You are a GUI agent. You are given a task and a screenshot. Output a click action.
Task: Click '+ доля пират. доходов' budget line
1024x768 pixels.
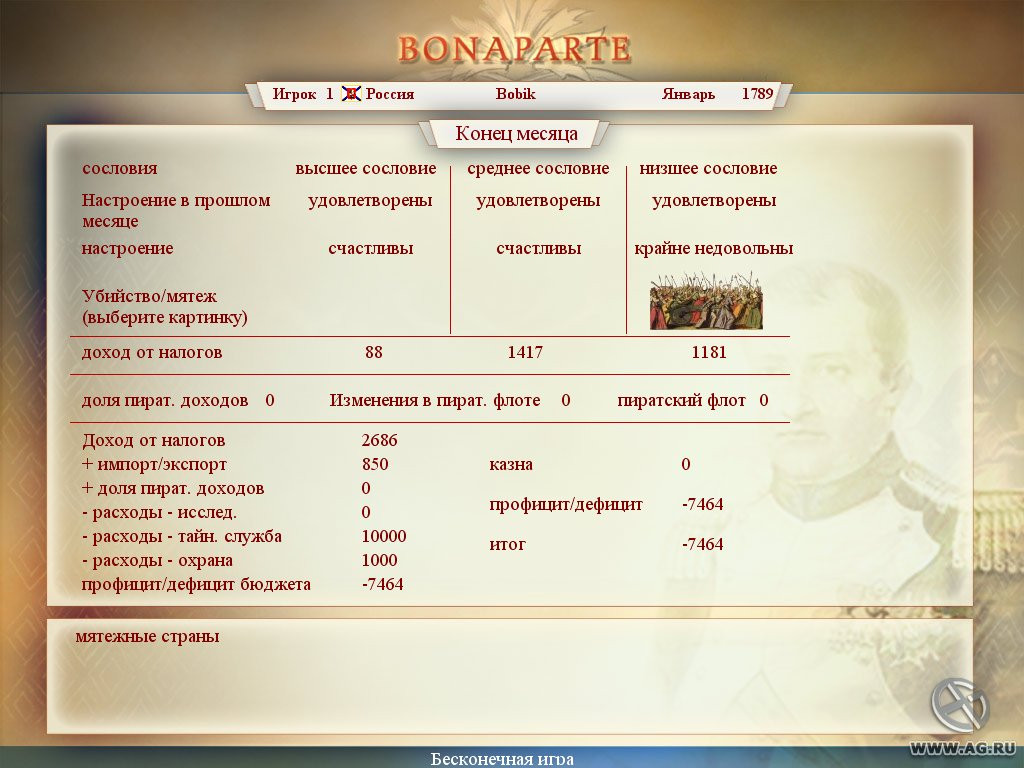point(173,488)
